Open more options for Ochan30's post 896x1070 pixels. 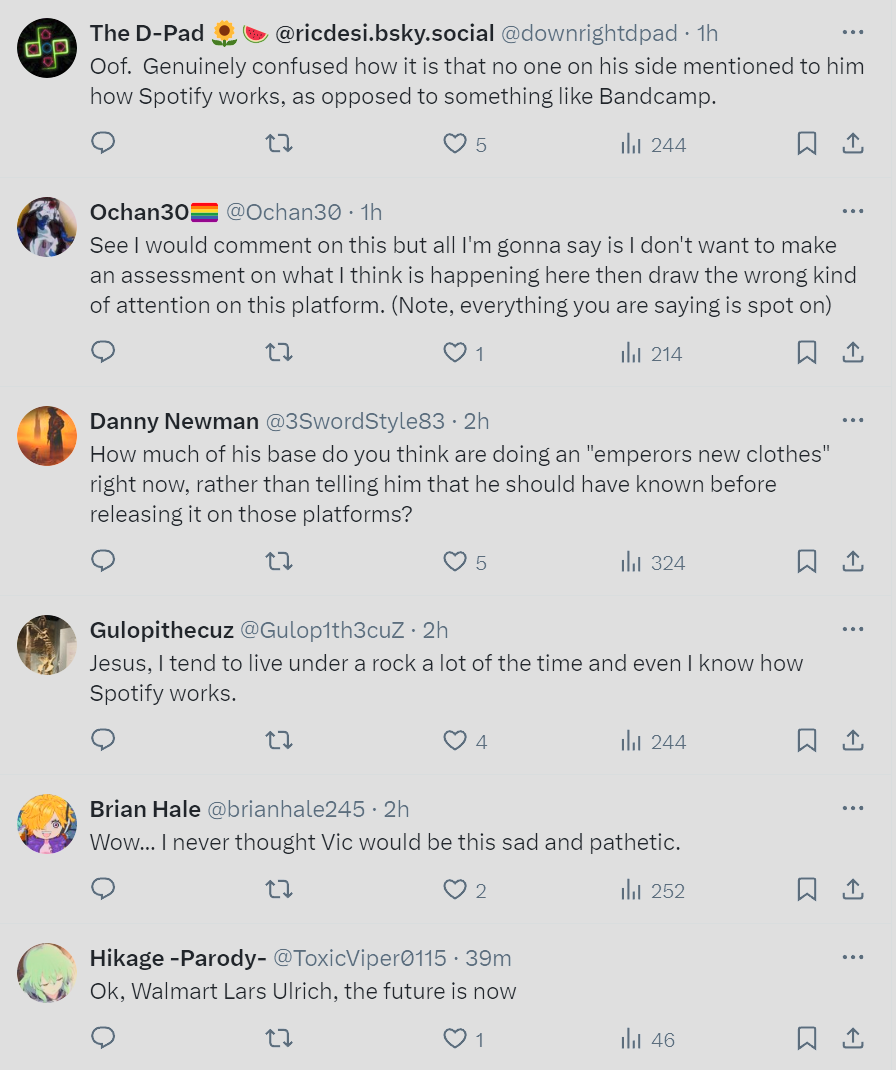tap(853, 210)
